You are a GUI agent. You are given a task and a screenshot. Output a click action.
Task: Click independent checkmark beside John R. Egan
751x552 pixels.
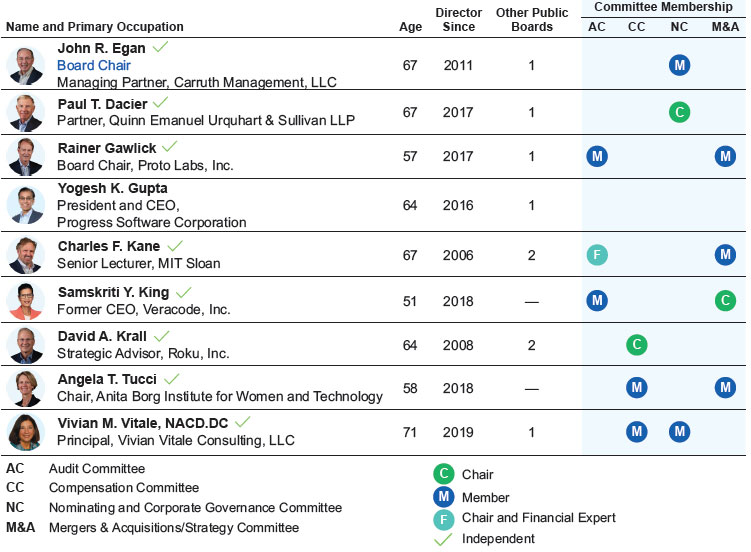click(160, 47)
